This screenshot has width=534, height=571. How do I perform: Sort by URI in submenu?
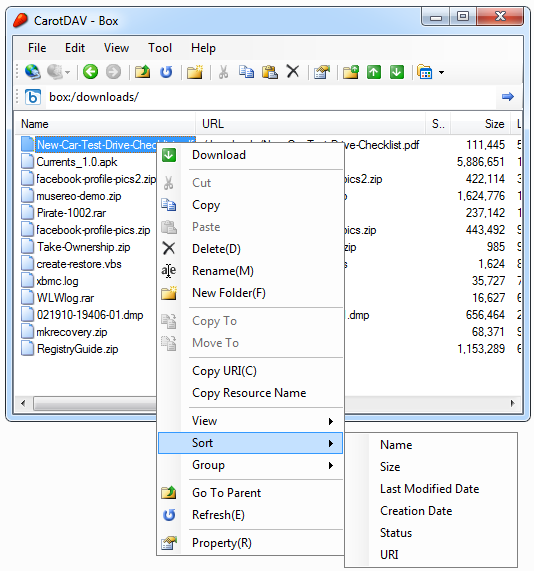pos(431,555)
